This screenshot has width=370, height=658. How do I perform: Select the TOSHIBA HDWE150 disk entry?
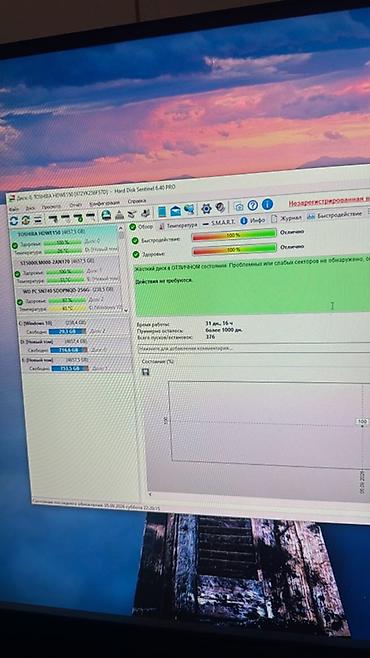point(64,242)
